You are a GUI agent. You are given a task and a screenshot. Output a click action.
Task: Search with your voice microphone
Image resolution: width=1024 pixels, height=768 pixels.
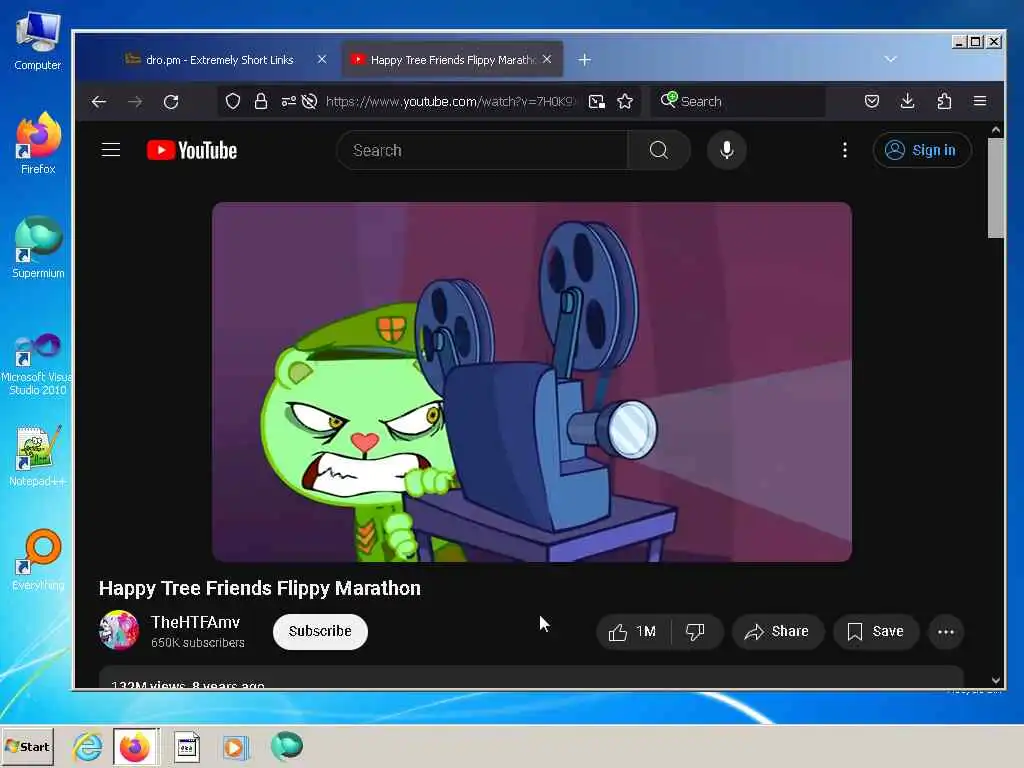[x=726, y=150]
